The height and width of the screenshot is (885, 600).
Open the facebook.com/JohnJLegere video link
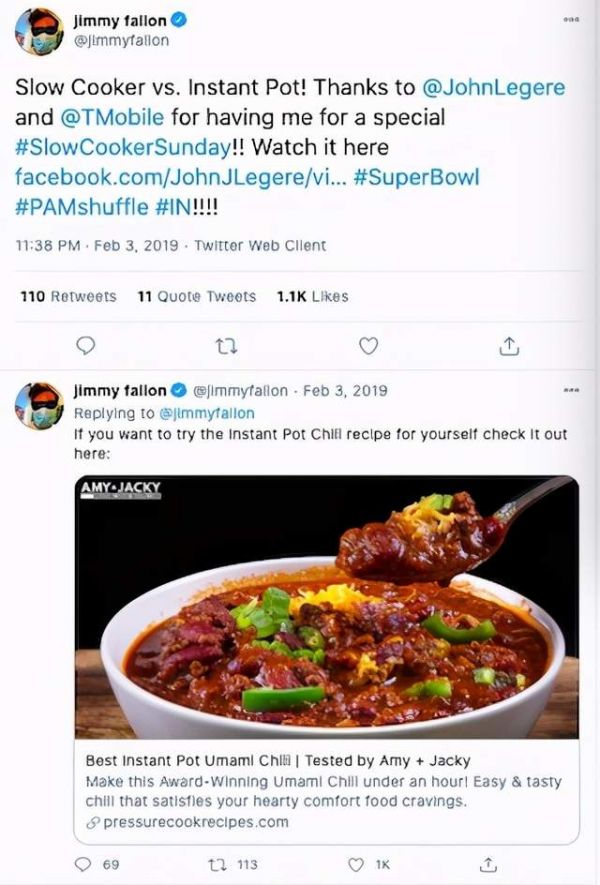coord(181,177)
